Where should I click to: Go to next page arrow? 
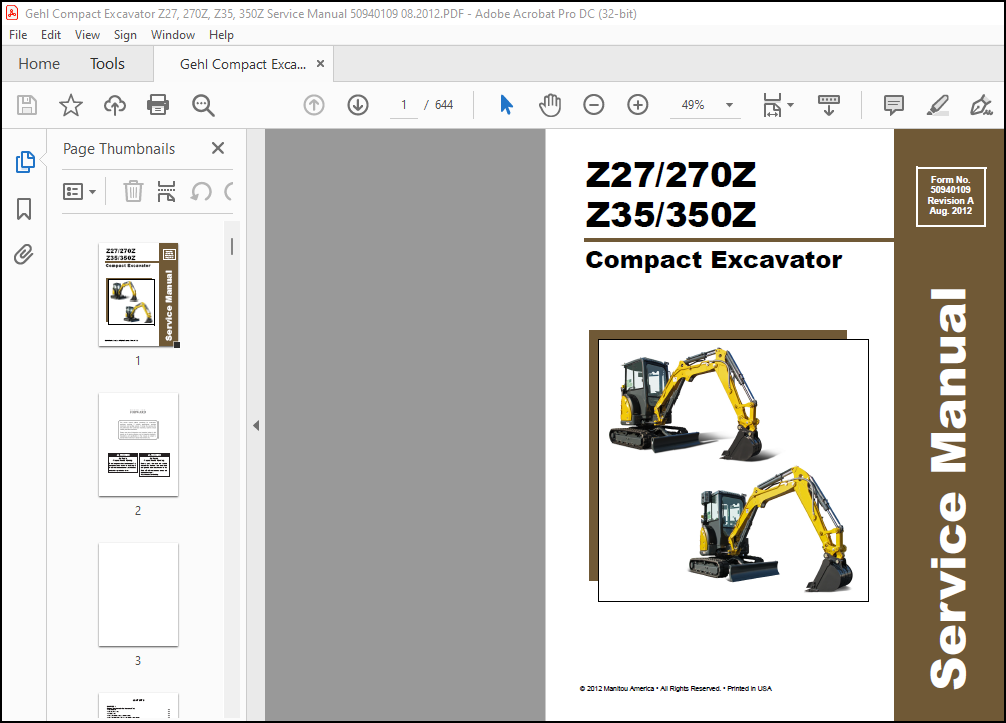(x=358, y=105)
